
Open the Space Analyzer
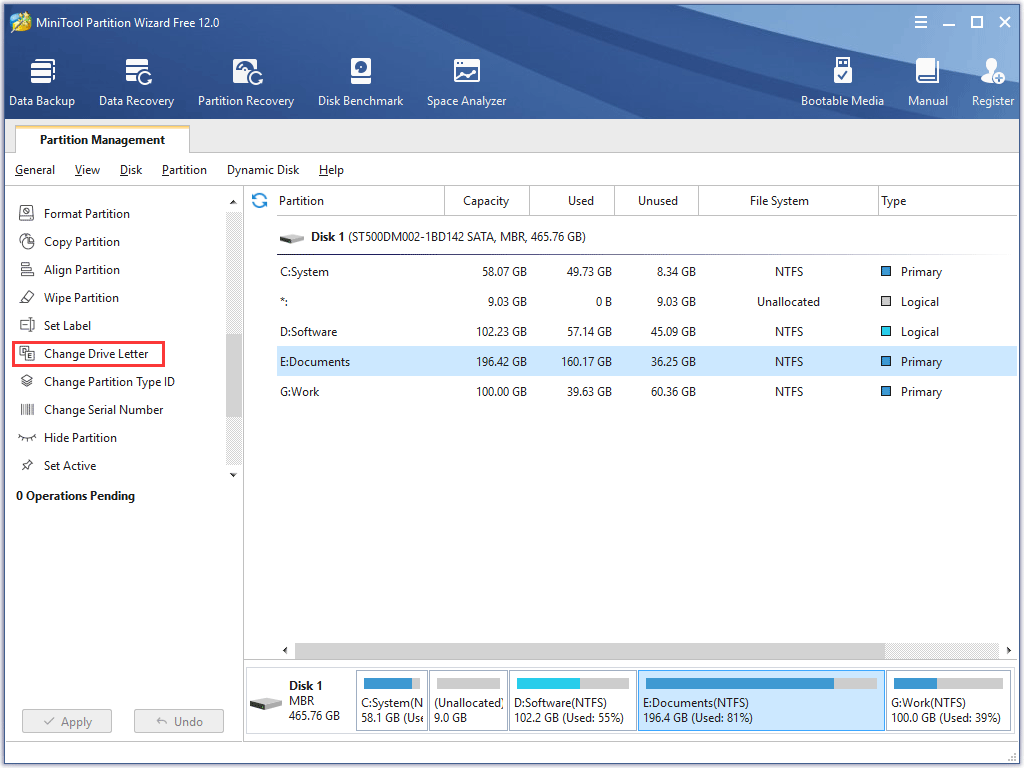click(466, 80)
